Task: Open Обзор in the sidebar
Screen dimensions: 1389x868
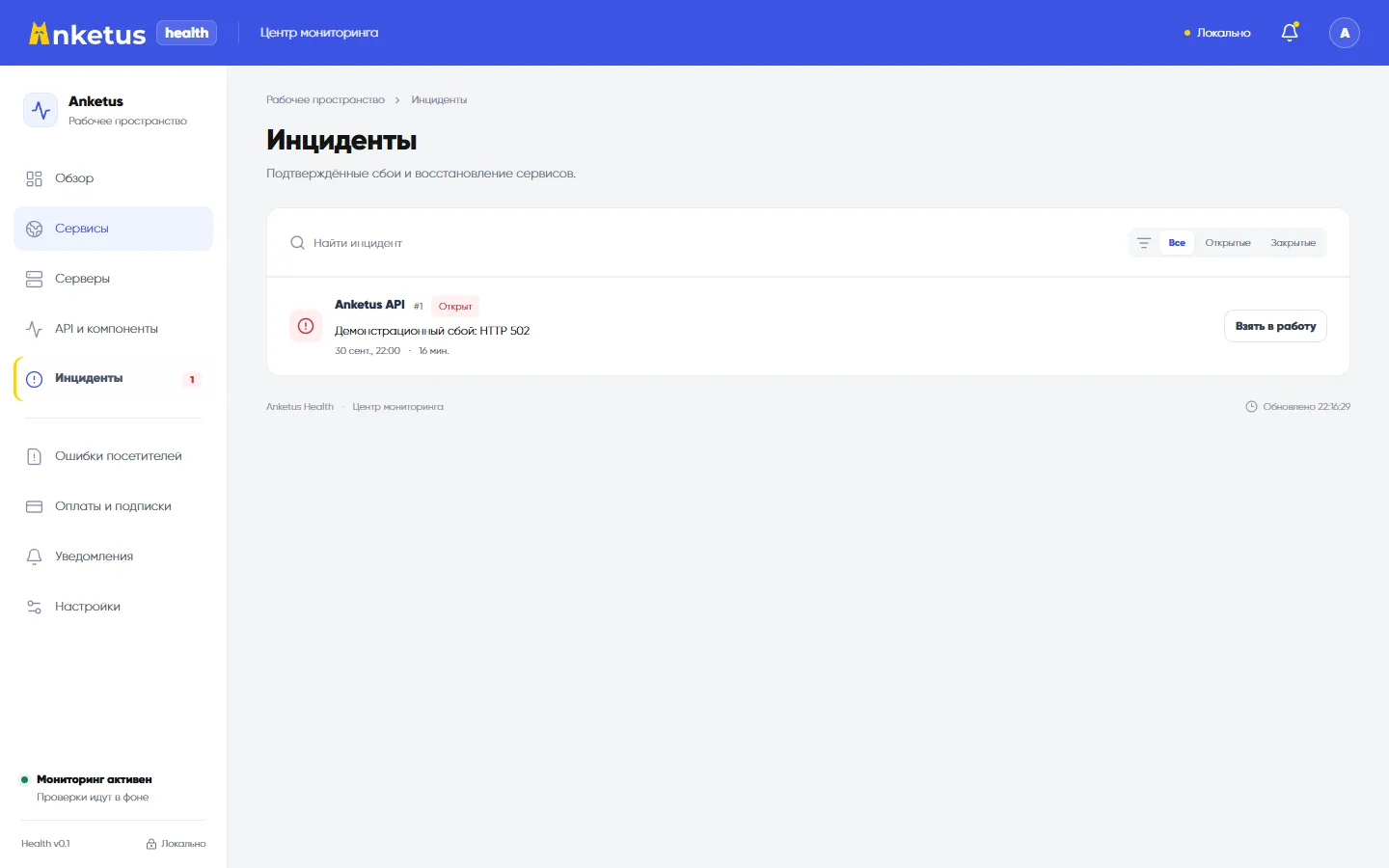Action: pos(113,178)
